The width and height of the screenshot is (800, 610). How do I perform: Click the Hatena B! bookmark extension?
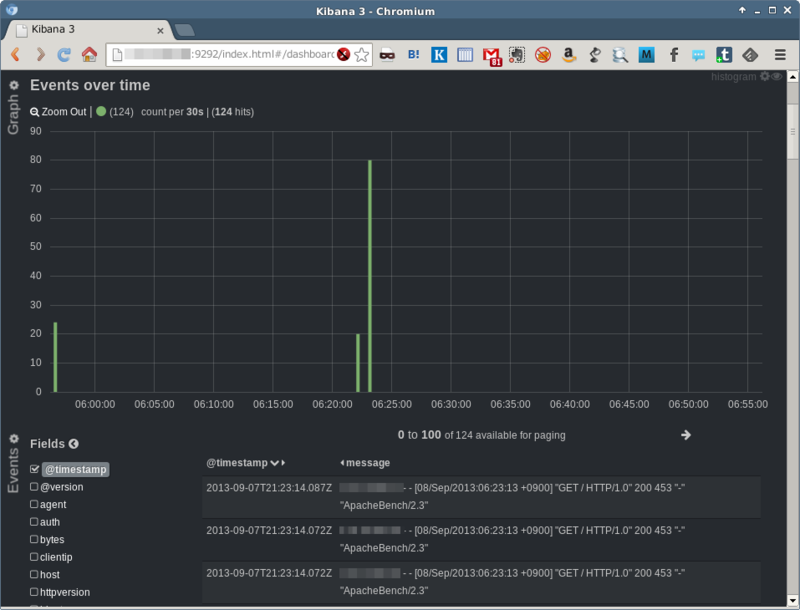click(x=413, y=54)
